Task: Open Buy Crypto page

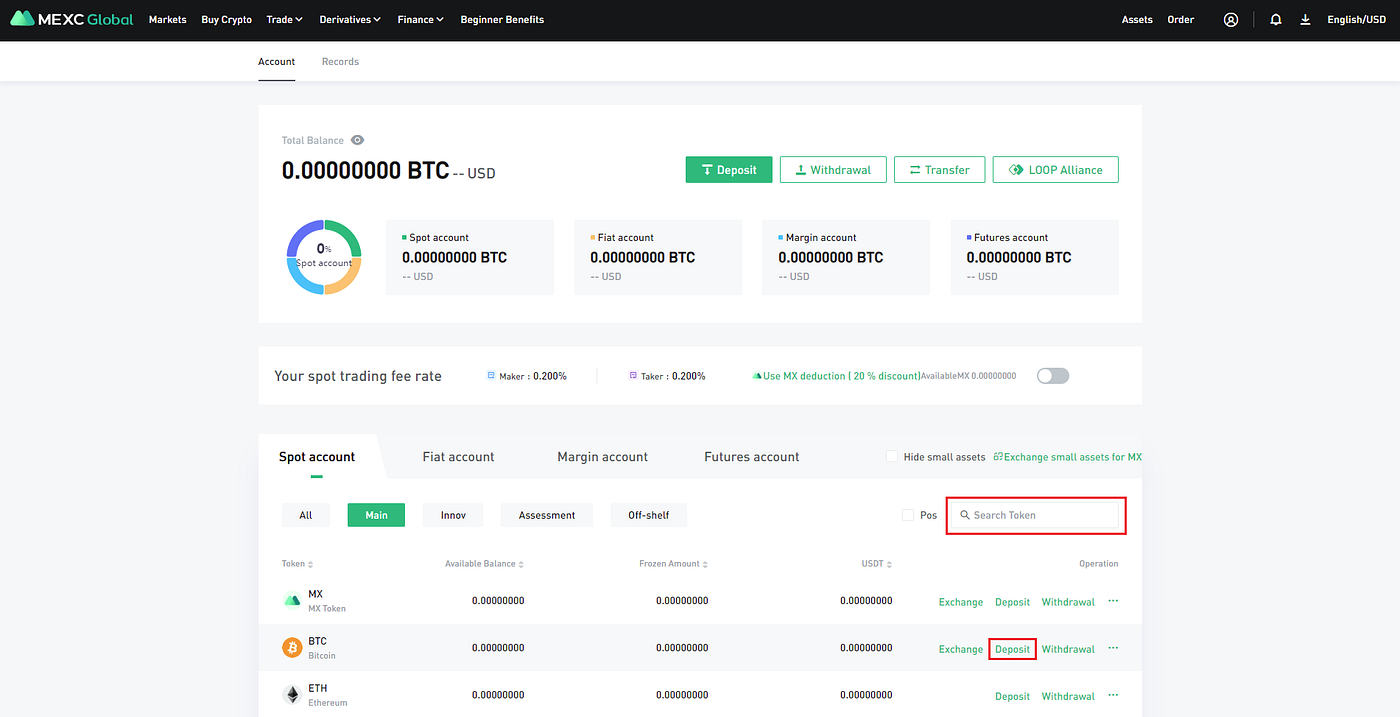Action: click(x=227, y=19)
